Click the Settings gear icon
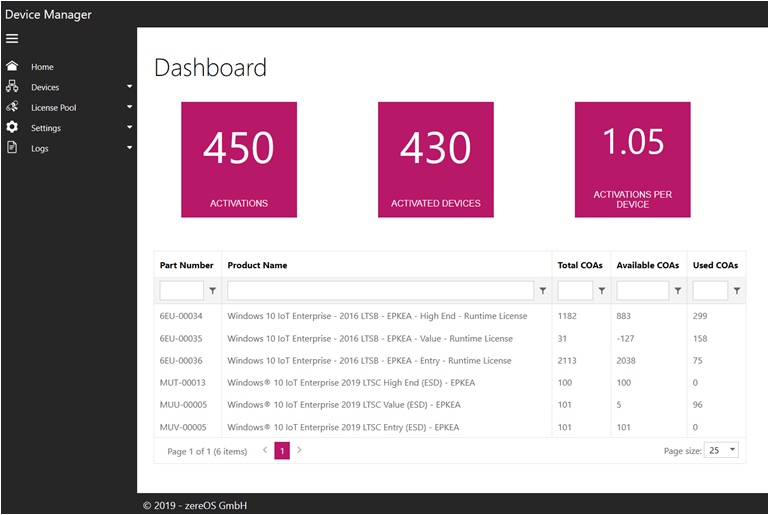 tap(12, 127)
